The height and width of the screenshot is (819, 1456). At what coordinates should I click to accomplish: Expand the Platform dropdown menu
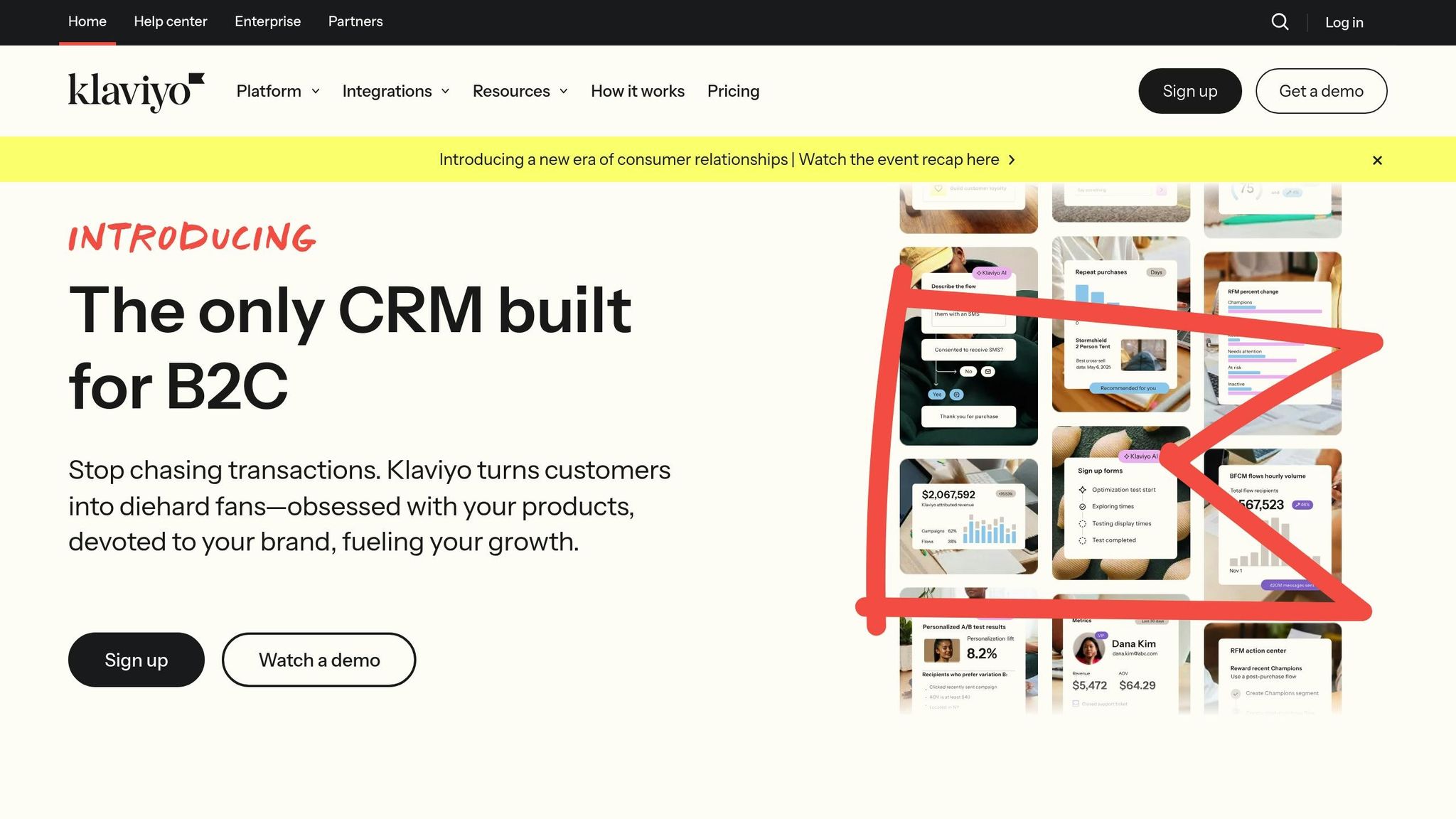click(278, 91)
